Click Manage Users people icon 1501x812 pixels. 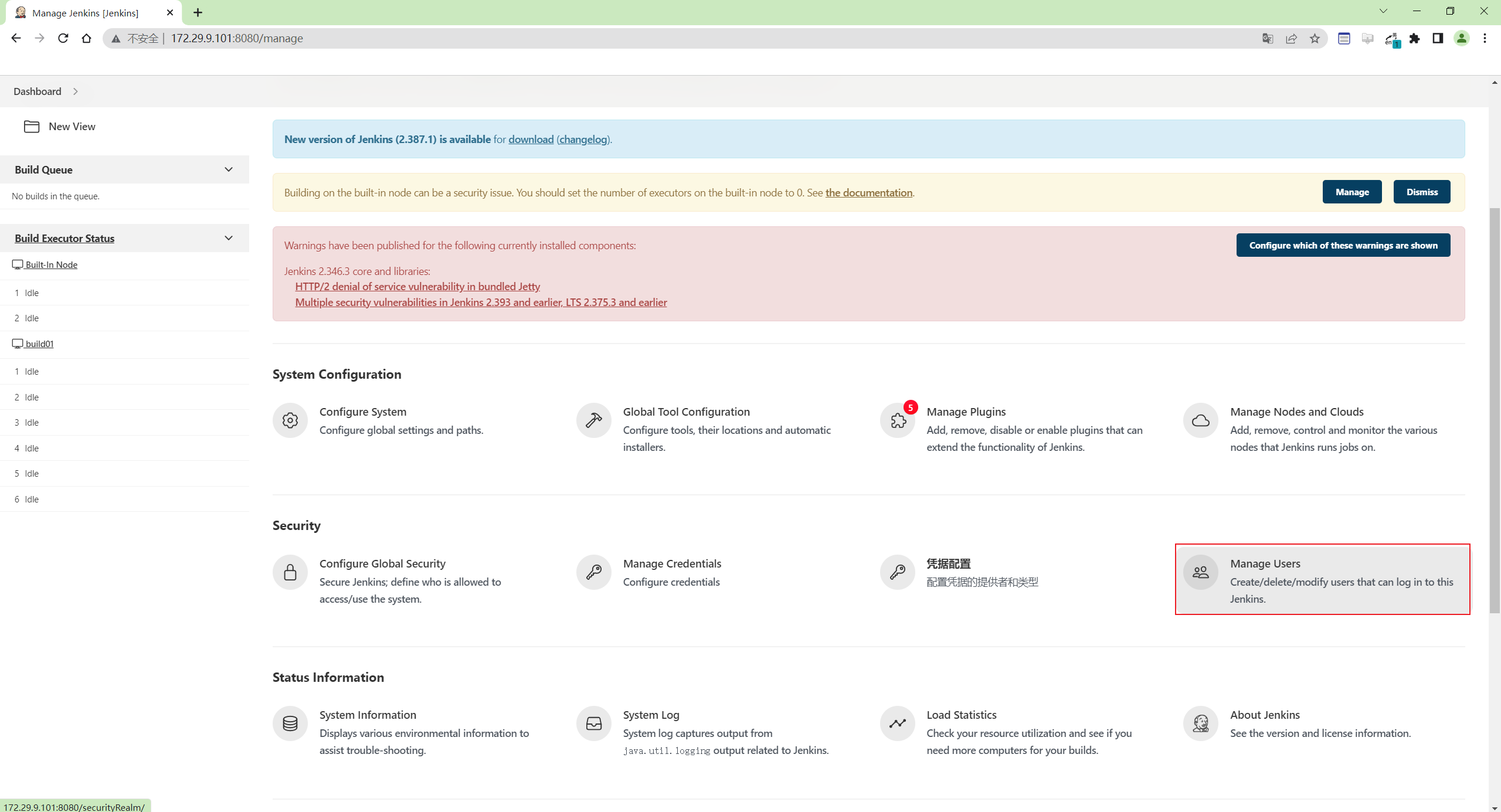[1201, 572]
